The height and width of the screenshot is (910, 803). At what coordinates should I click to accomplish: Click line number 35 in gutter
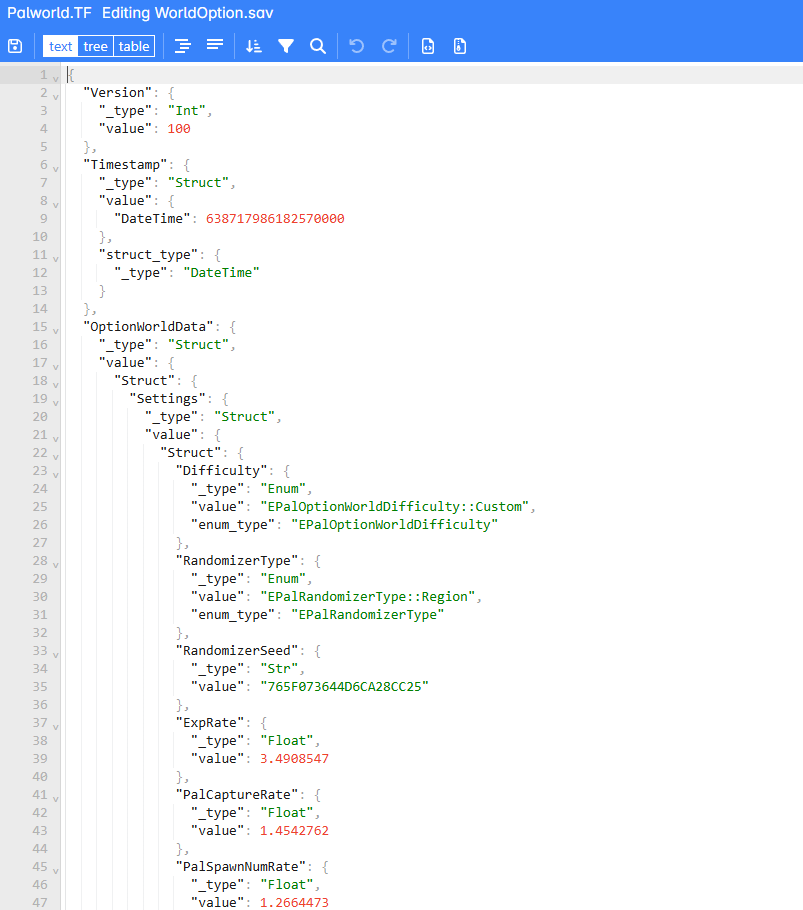click(40, 687)
